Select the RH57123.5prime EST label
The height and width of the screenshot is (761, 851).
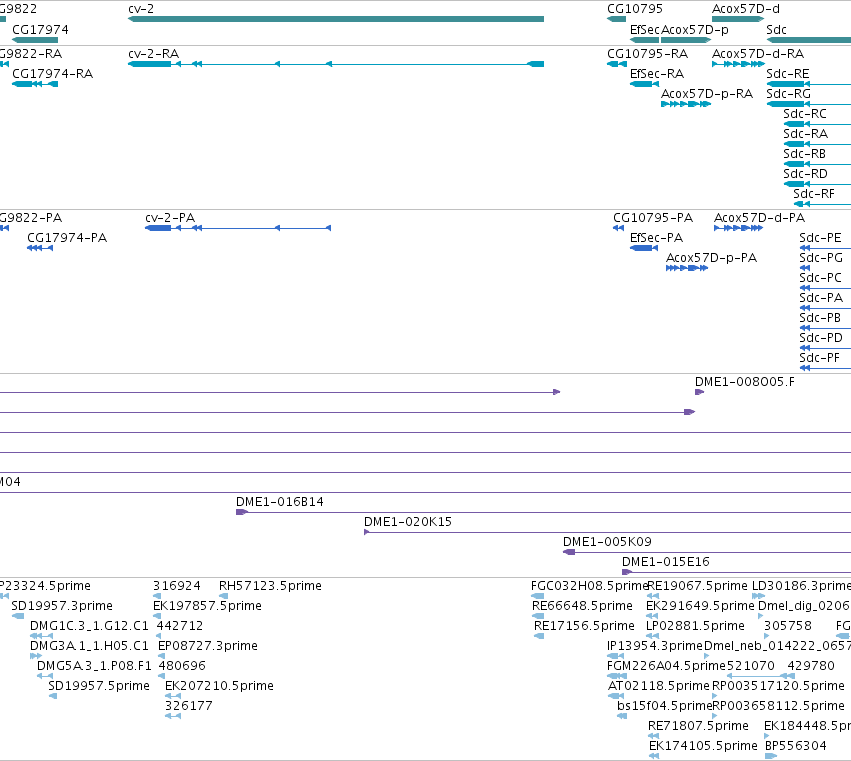(270, 586)
